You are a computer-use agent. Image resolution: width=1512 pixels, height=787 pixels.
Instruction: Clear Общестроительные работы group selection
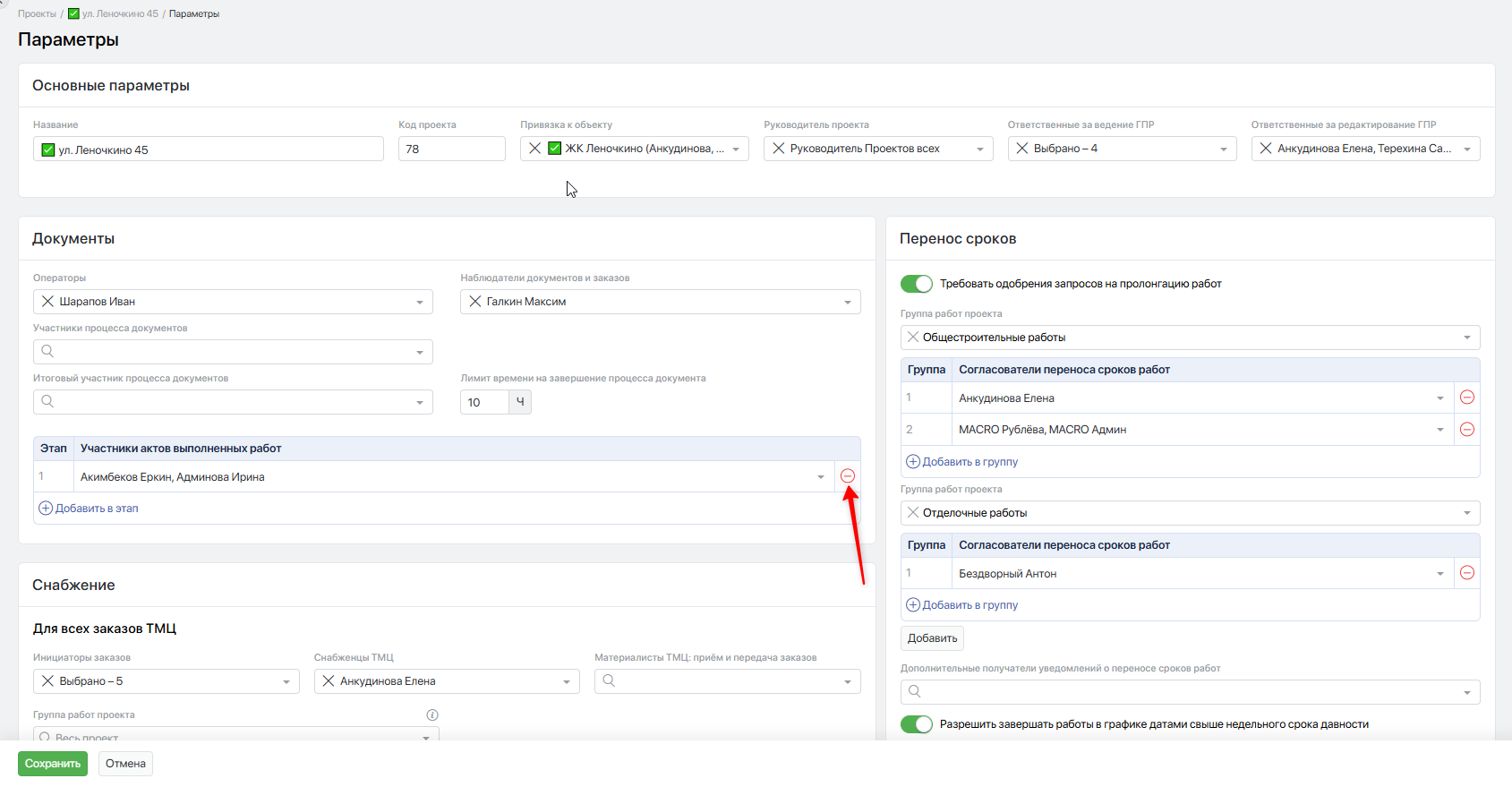coord(912,338)
